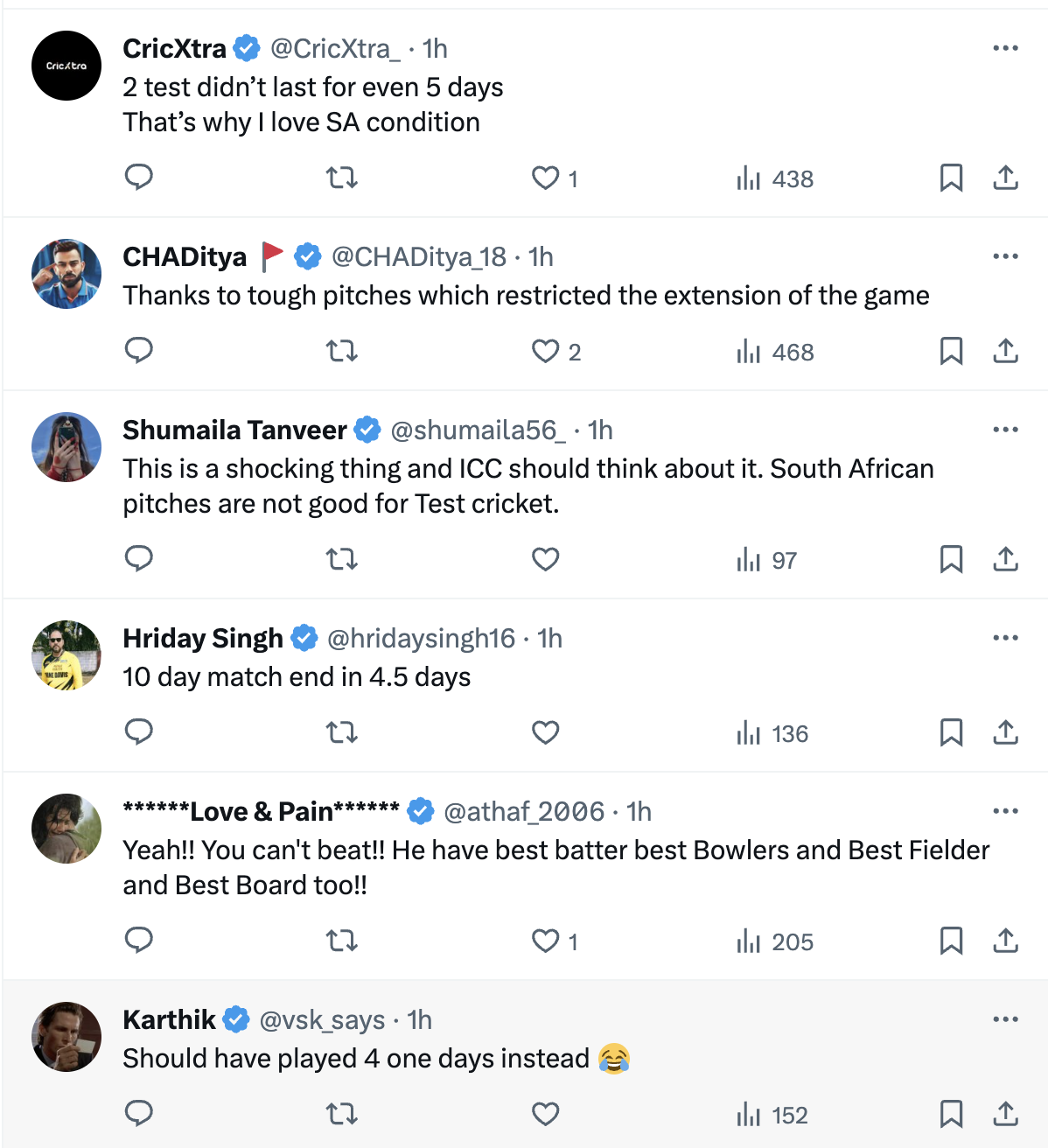Share CricXtra's SA condition tweet
The width and height of the screenshot is (1048, 1148).
[x=1005, y=178]
